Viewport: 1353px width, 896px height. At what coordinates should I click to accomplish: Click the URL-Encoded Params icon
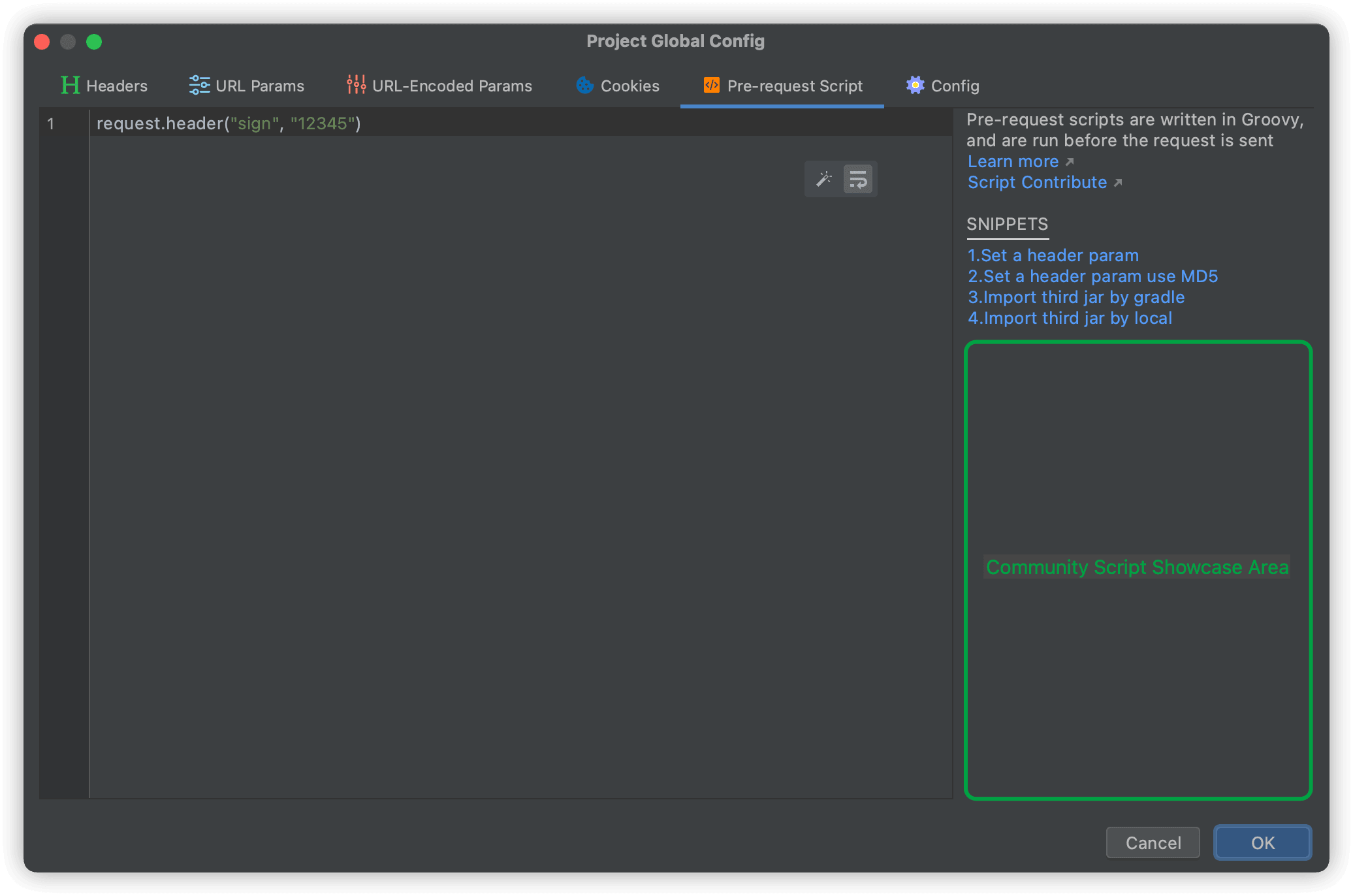click(x=356, y=86)
